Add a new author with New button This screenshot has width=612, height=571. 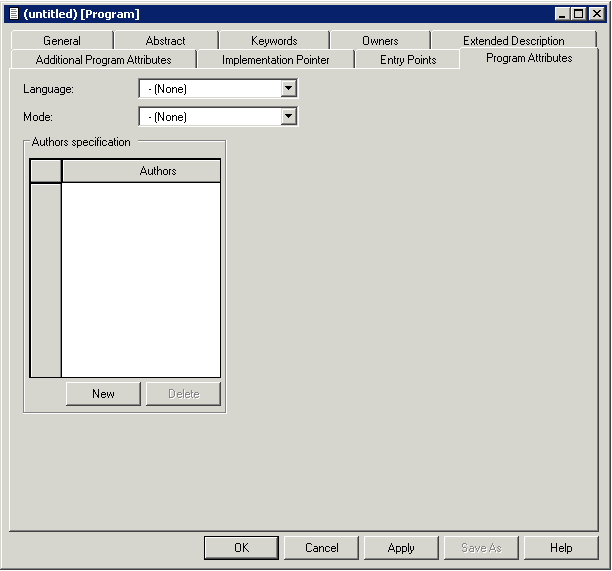103,394
